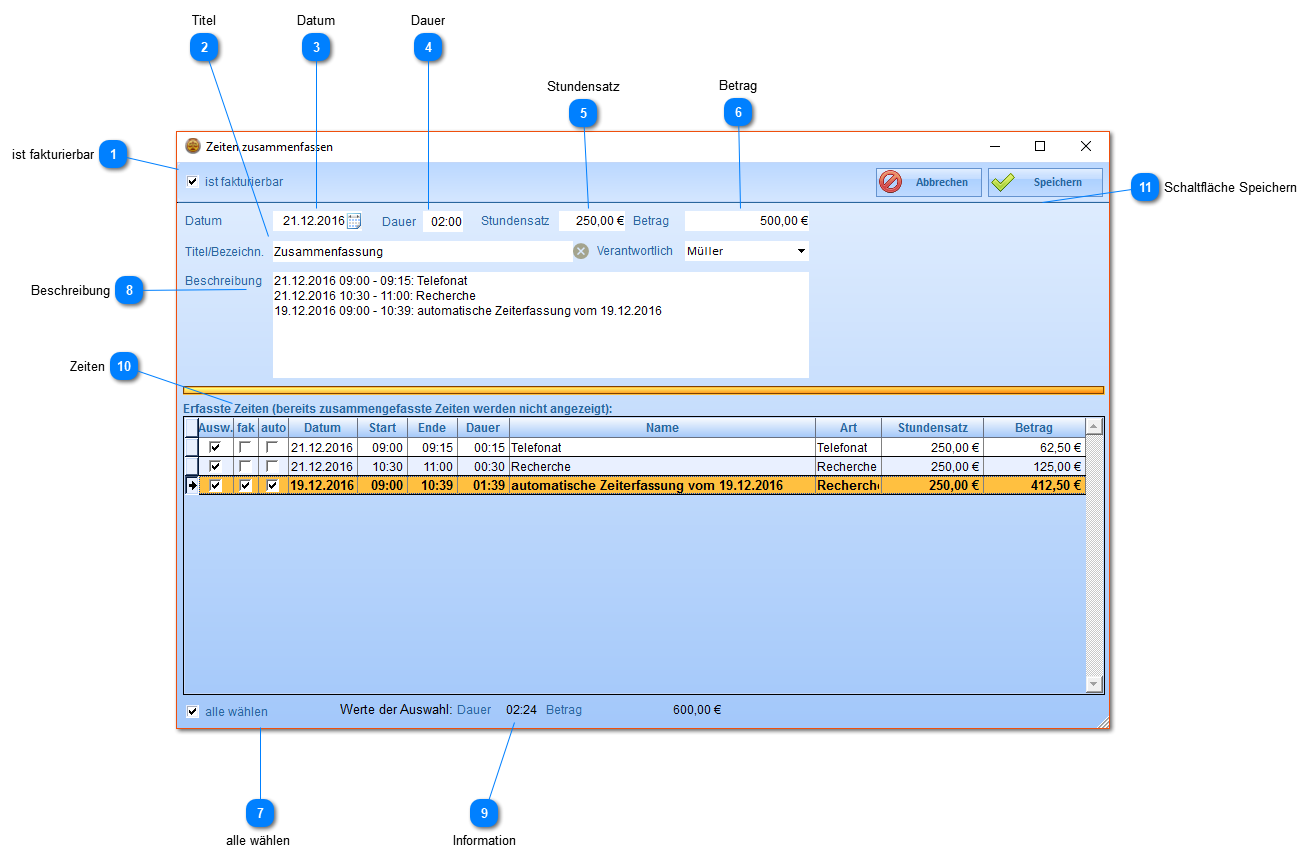The height and width of the screenshot is (864, 1313).
Task: Click the 09:15 Ende cell
Action: [432, 448]
